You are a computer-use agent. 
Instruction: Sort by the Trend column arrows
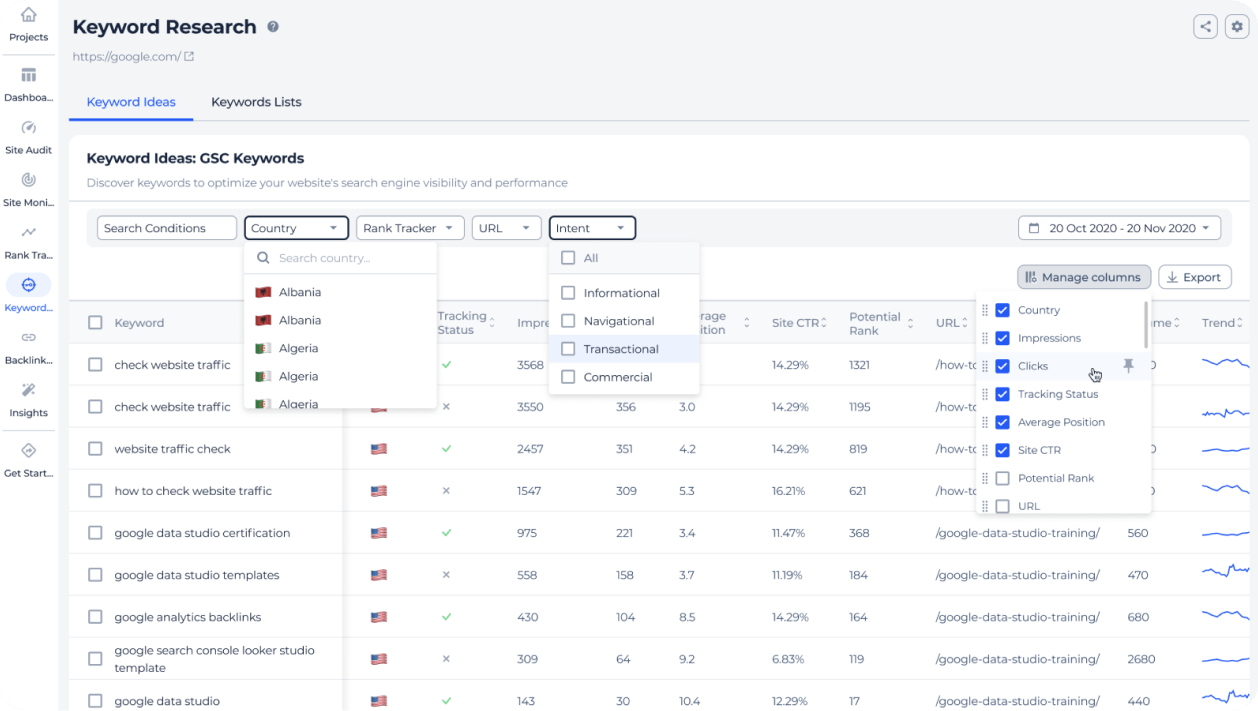(1240, 323)
